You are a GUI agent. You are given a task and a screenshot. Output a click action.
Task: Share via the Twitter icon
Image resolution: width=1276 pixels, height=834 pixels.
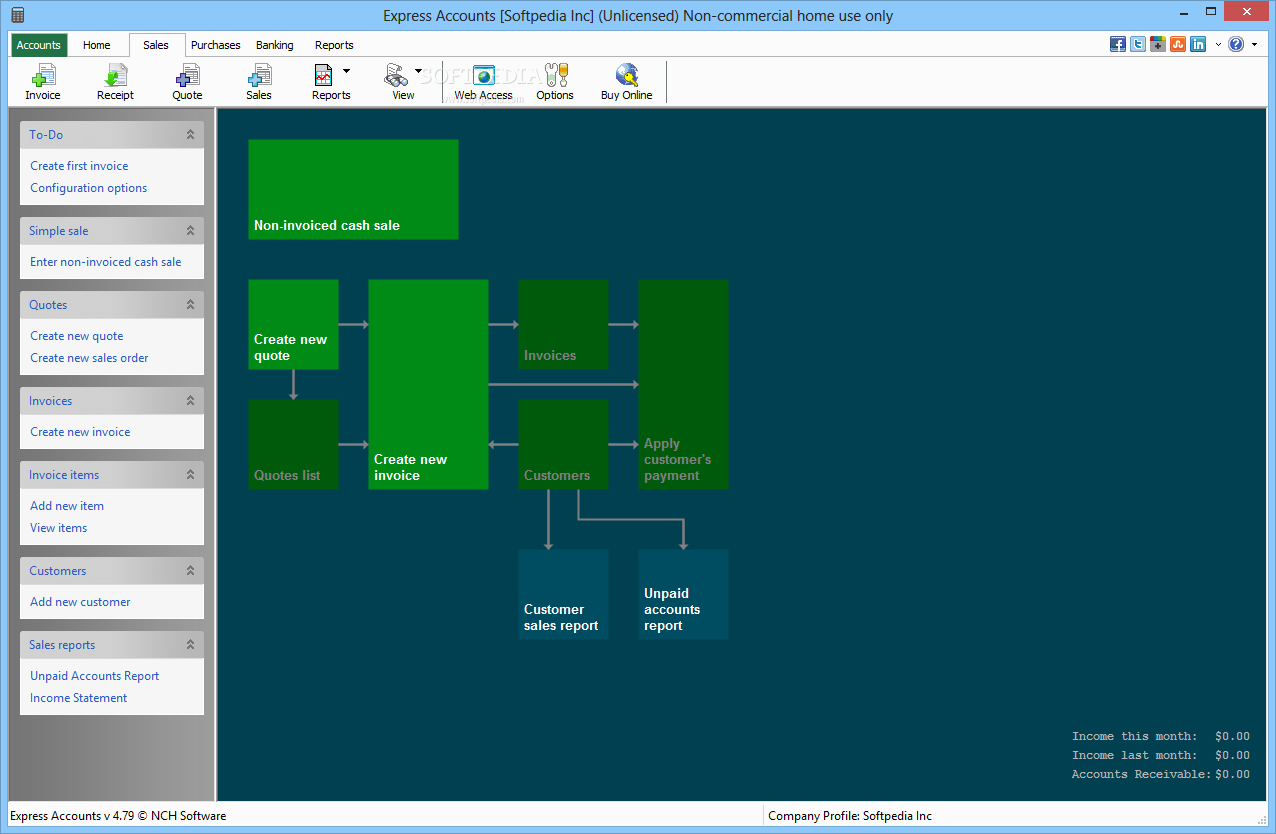tap(1138, 44)
